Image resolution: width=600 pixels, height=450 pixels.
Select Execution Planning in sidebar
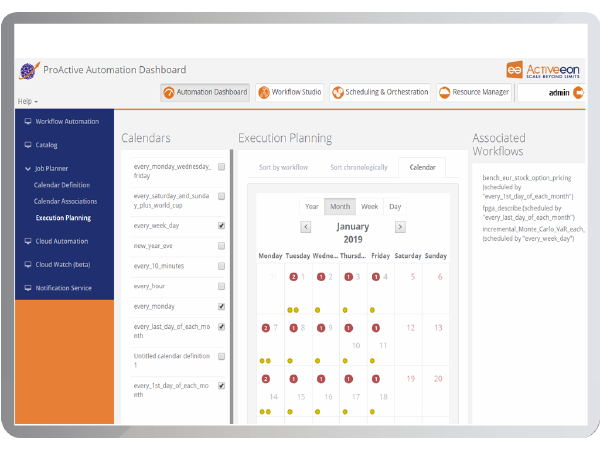click(63, 218)
